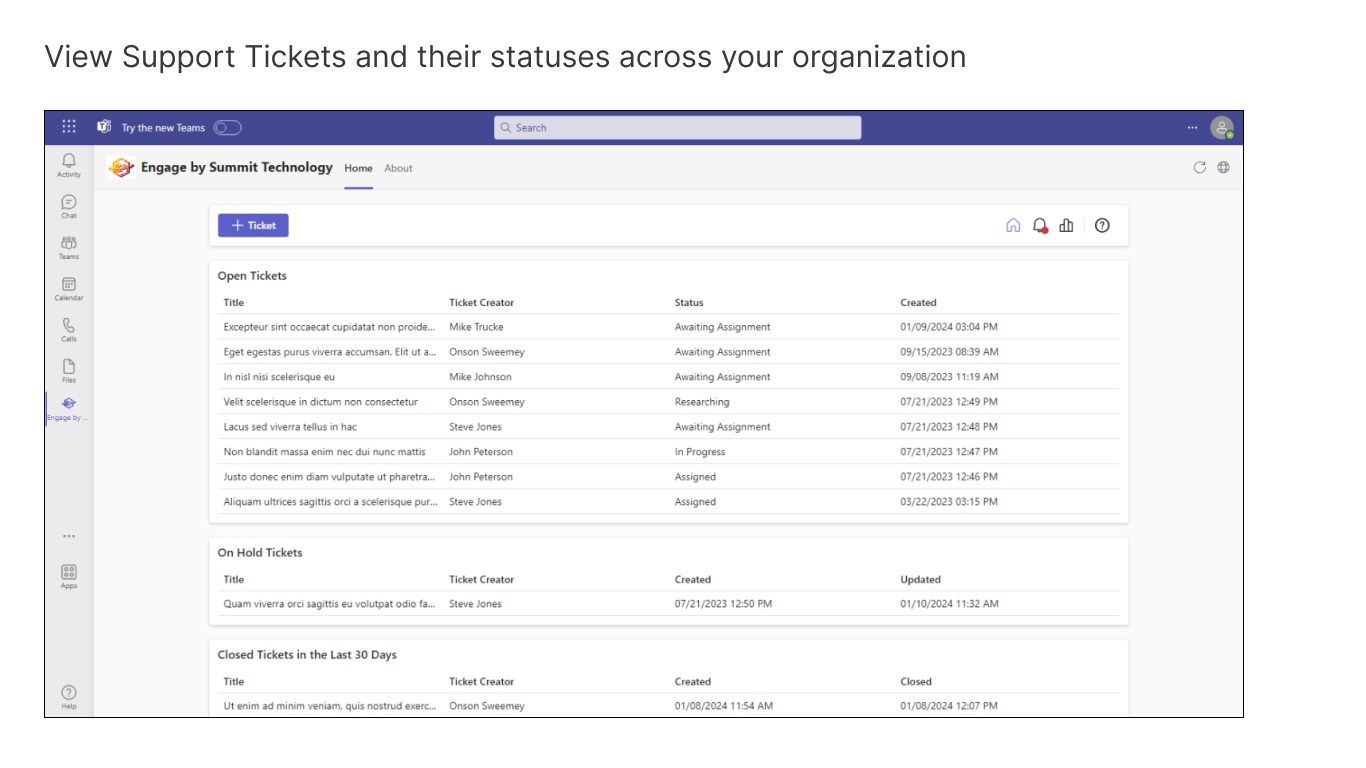
Task: Open the bar chart reports icon
Action: (x=1067, y=226)
